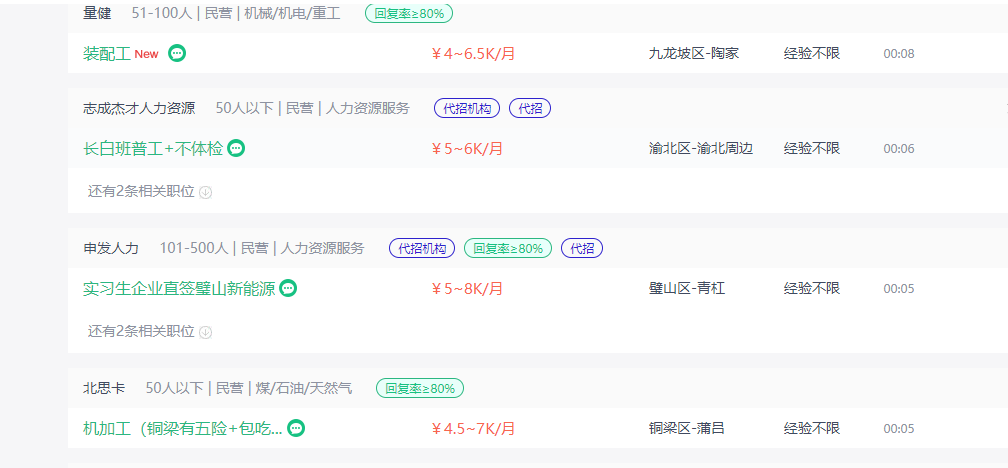This screenshot has height=468, width=1008.
Task: Click 代招机构 tag on 志成杰才人力资源
Action: pos(467,109)
